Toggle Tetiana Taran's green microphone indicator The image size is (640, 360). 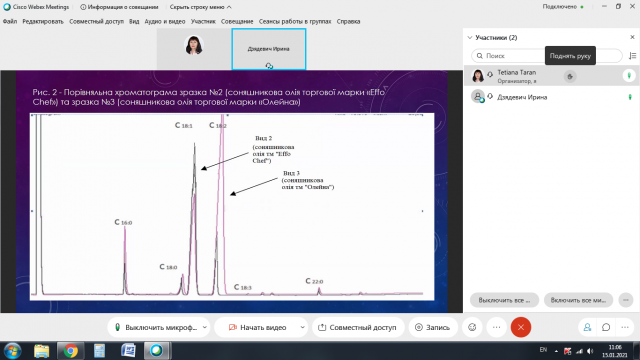click(x=629, y=76)
